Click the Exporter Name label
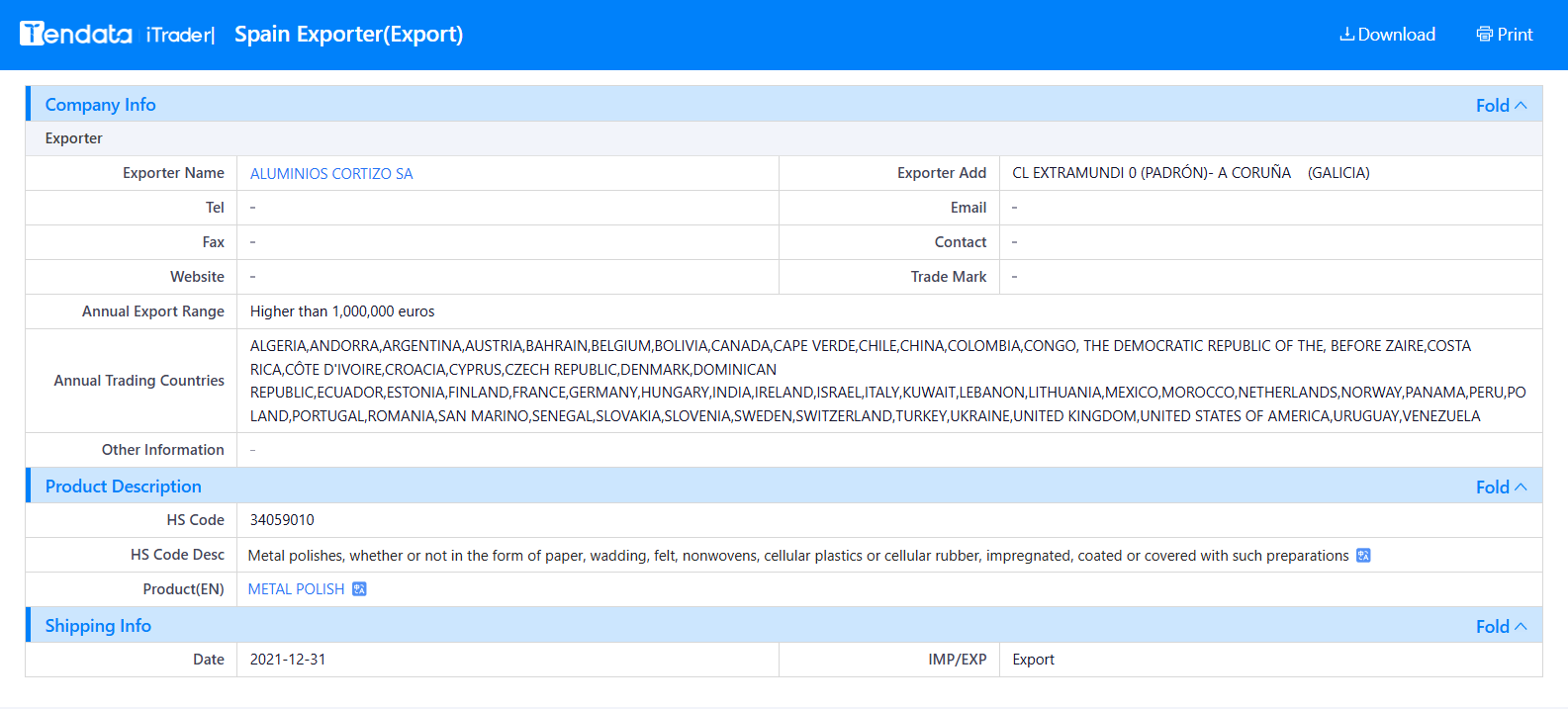This screenshot has height=709, width=1568. click(x=173, y=173)
